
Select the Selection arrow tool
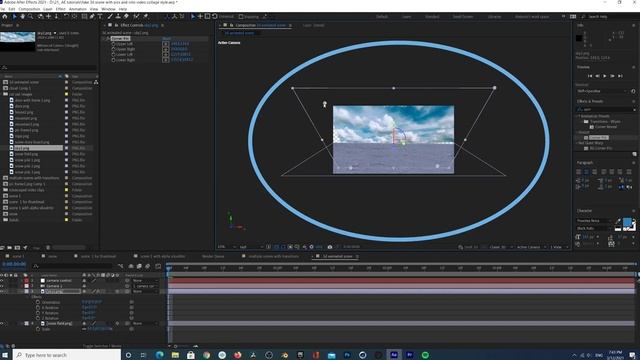[14, 16]
